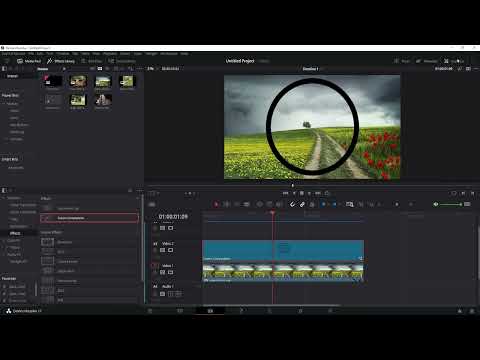Select the Fusion Composition effect
This screenshot has width=480, height=360.
[x=89, y=218]
